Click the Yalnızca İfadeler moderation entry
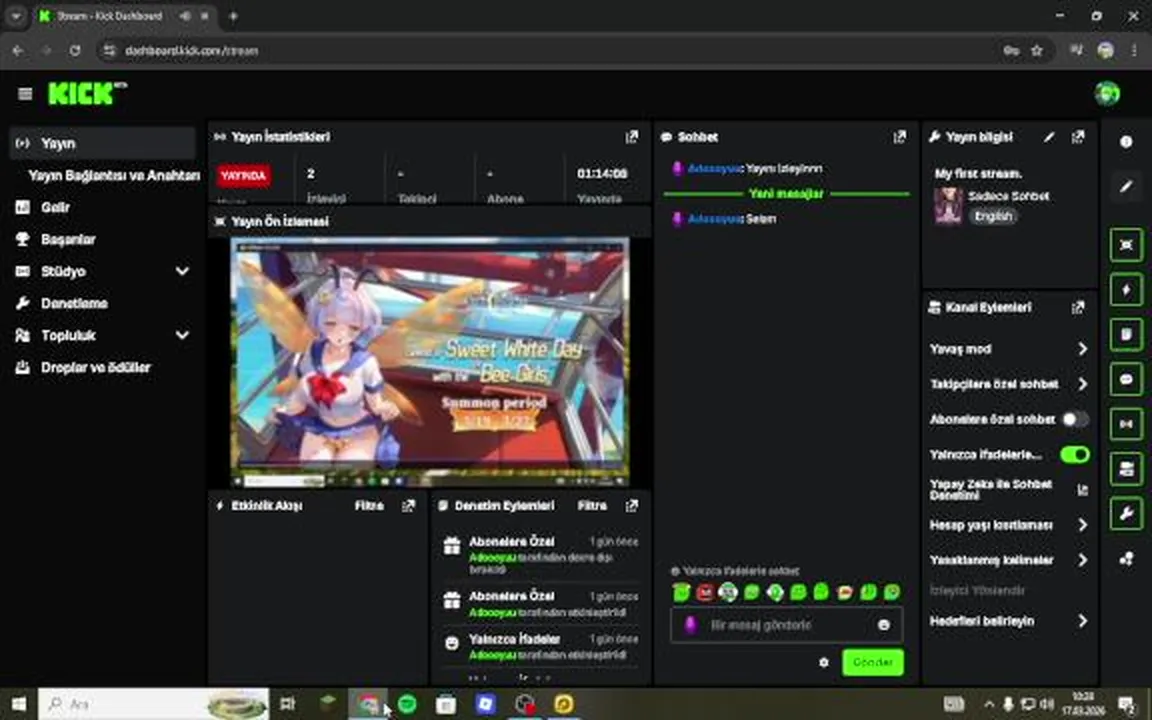 click(x=541, y=647)
